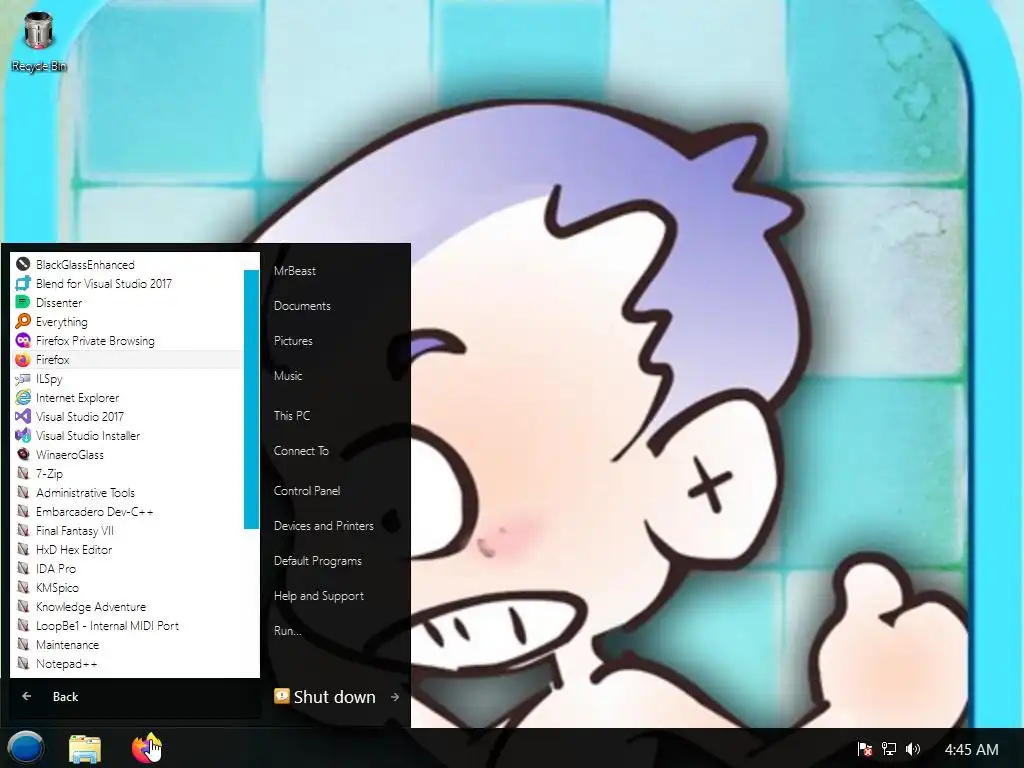Click the Blend for Visual Studio 2017 icon
Viewport: 1024px width, 768px height.
click(x=23, y=283)
